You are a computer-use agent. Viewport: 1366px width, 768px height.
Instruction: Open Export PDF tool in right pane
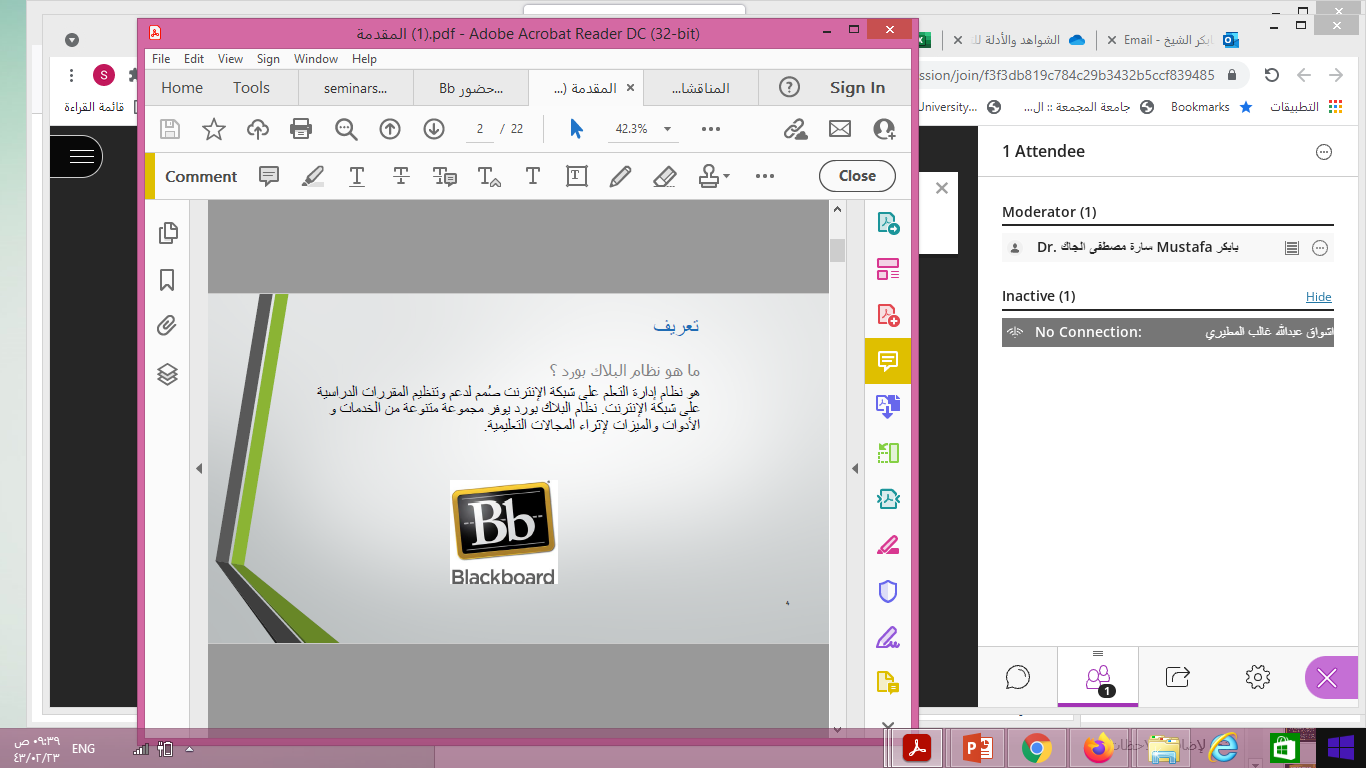click(888, 223)
